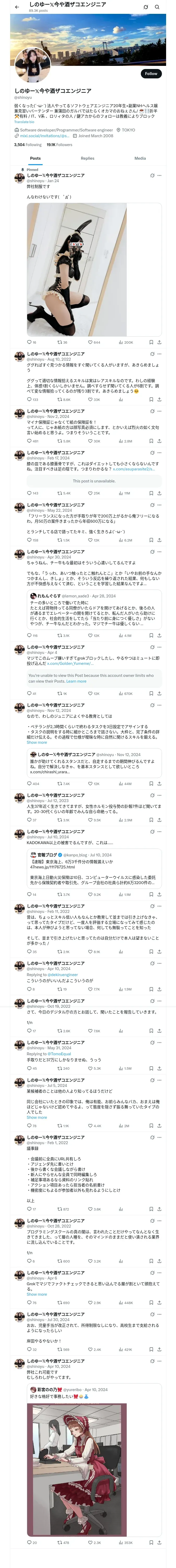Click the Follow button
The width and height of the screenshot is (176, 1568).
click(x=150, y=74)
